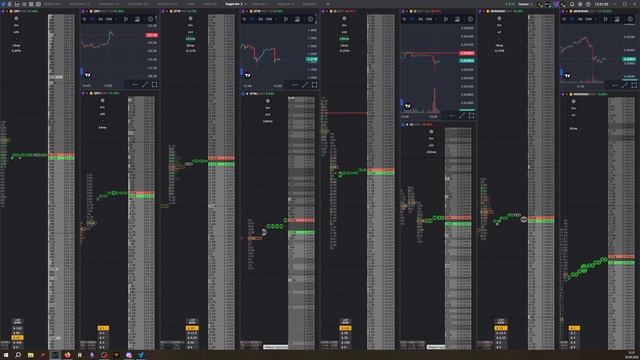Expand timeframe dropdown chevron in third chart toolbar
This screenshot has height=360, width=640.
(436, 19)
